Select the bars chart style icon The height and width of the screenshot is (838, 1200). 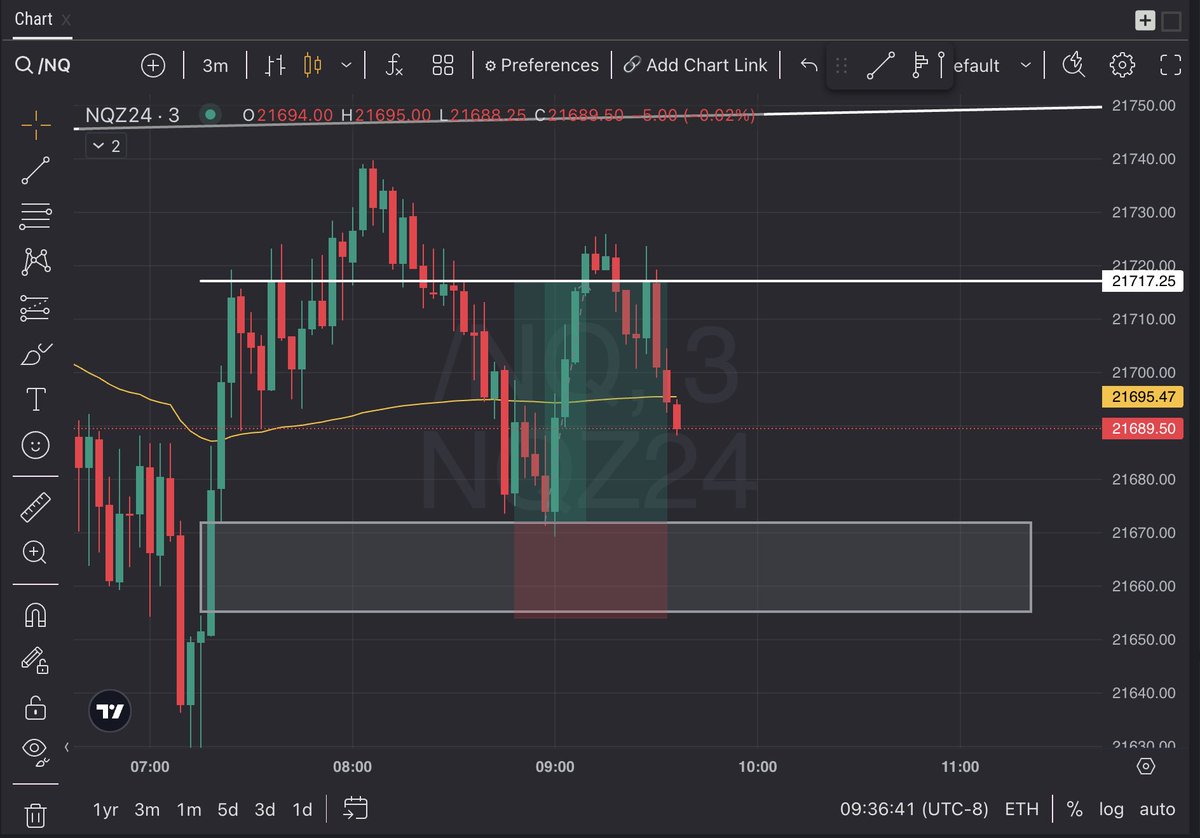(276, 65)
